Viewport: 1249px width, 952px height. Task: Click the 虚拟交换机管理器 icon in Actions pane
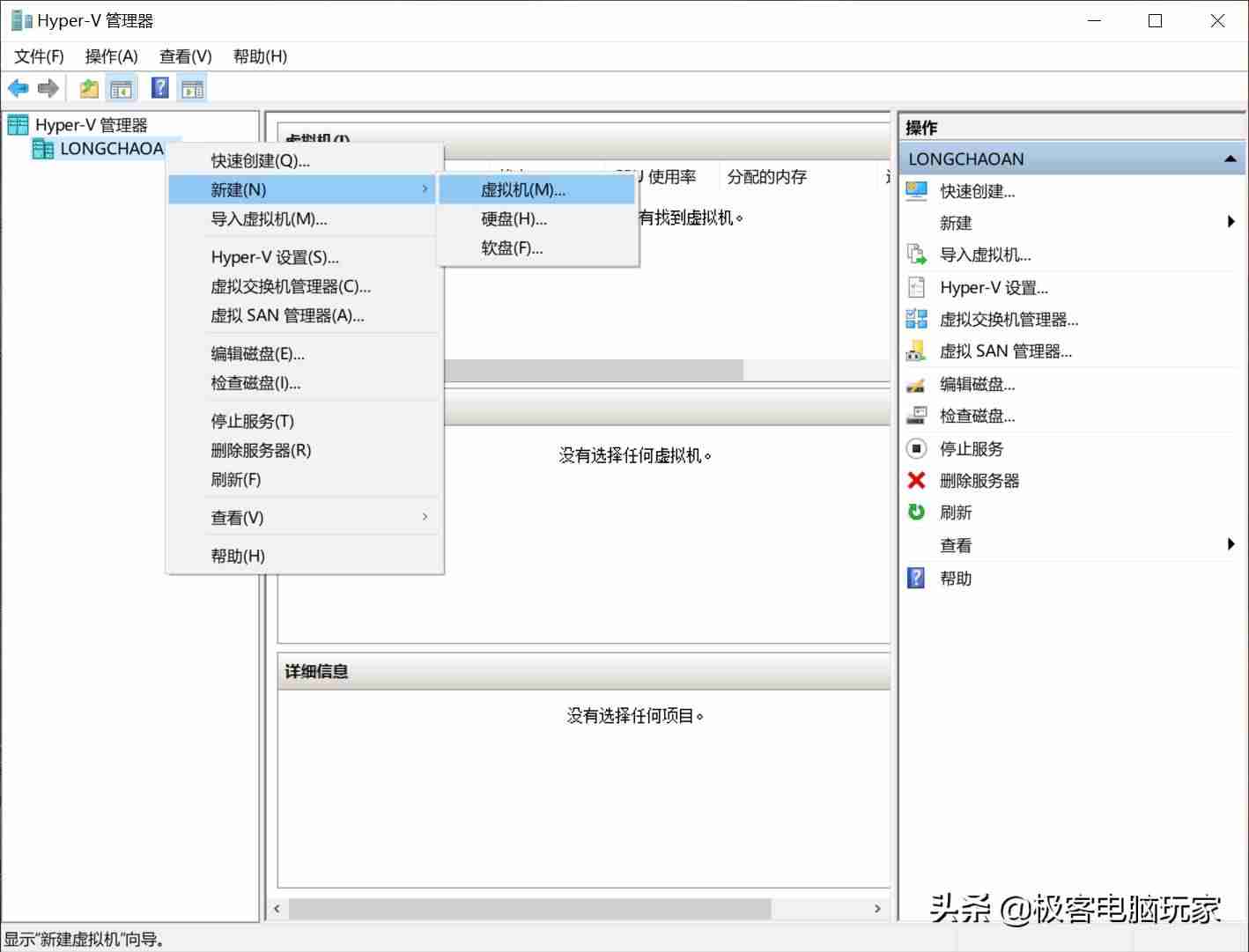click(917, 319)
